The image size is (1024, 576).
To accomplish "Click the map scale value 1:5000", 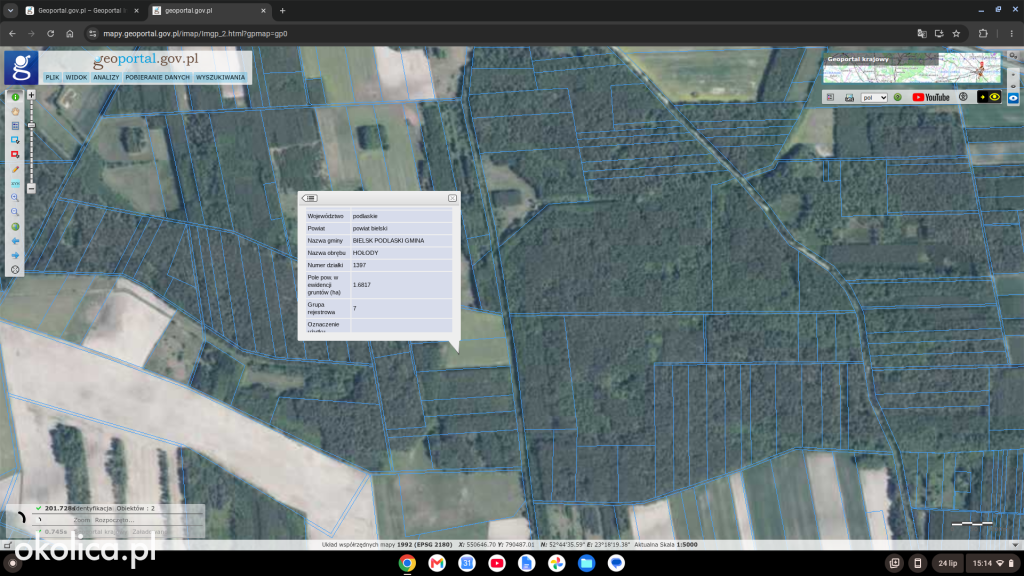I will coord(687,544).
